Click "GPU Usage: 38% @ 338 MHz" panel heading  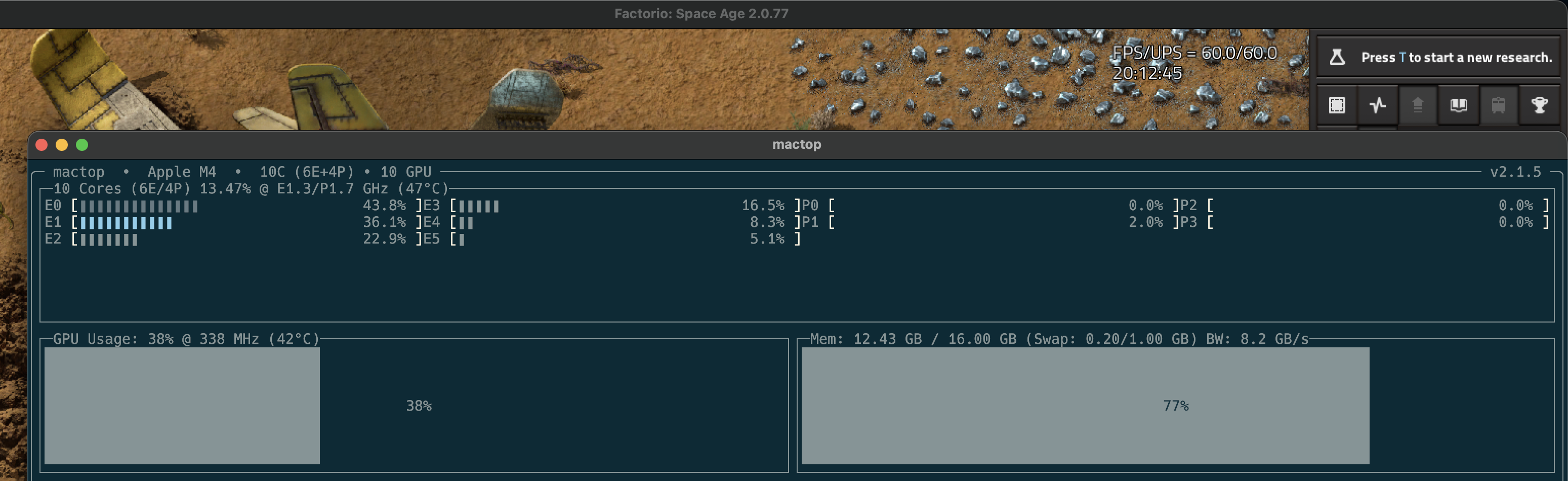point(186,339)
